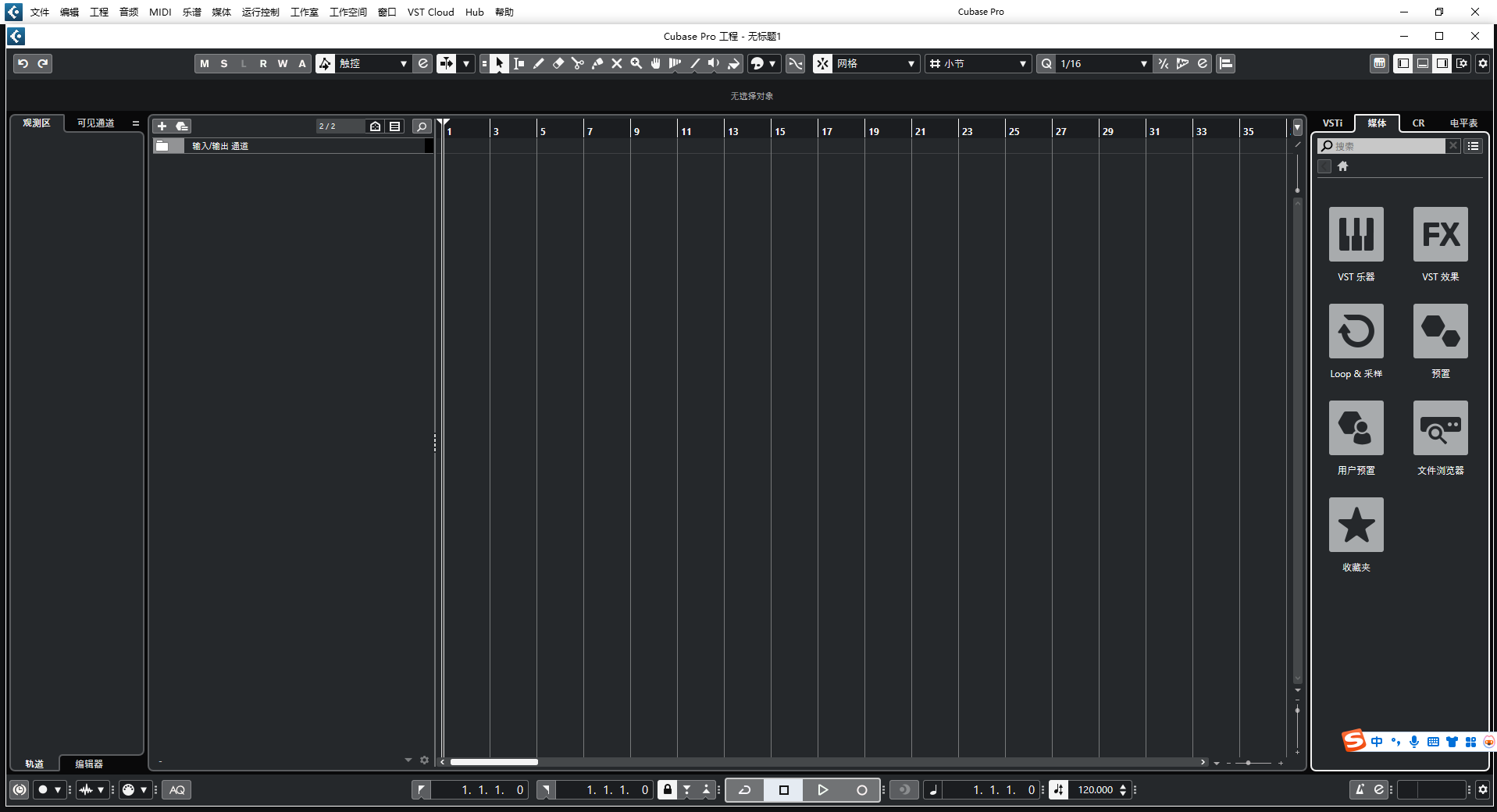The width and height of the screenshot is (1497, 812).
Task: Open the VST 乐器 media tile
Action: 1356,234
